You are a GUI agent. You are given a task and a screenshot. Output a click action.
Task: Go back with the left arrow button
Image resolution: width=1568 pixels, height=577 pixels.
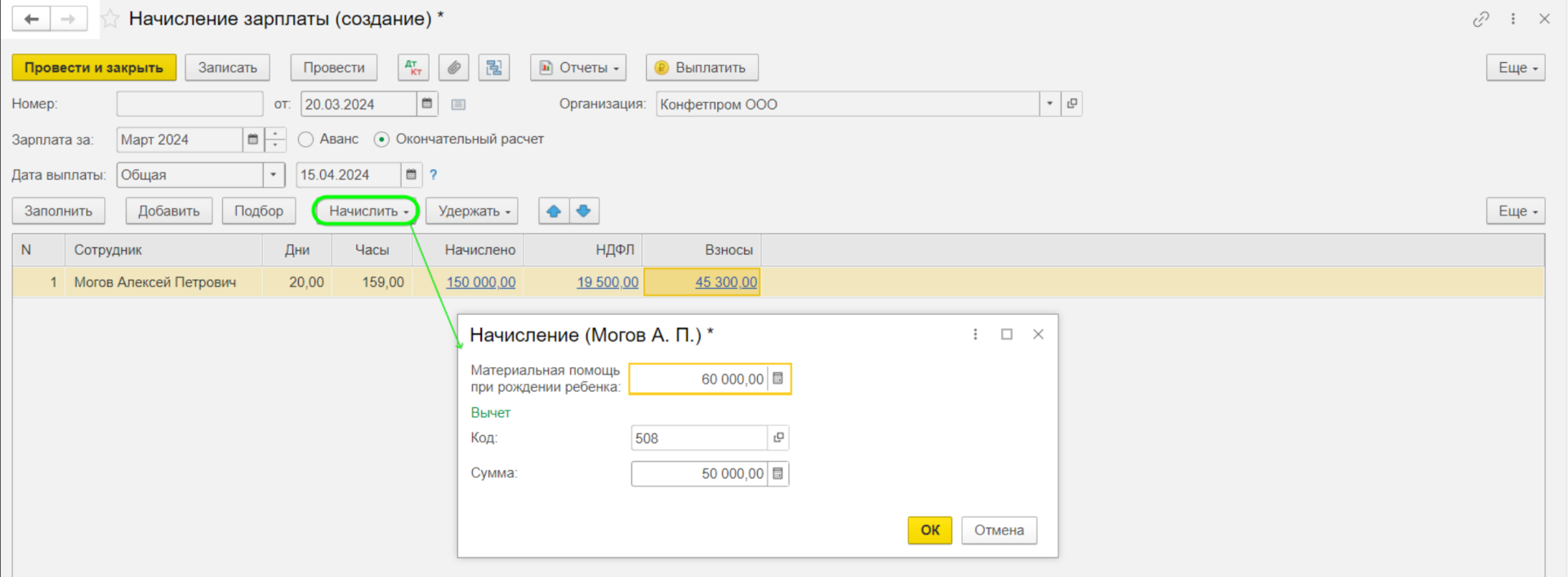(x=31, y=19)
